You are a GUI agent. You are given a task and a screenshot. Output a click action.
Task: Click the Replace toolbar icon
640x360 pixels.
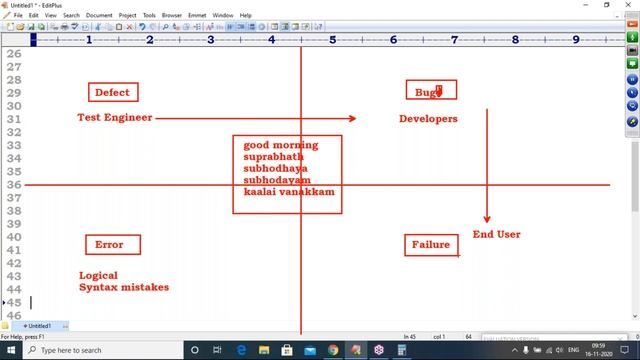tap(176, 27)
